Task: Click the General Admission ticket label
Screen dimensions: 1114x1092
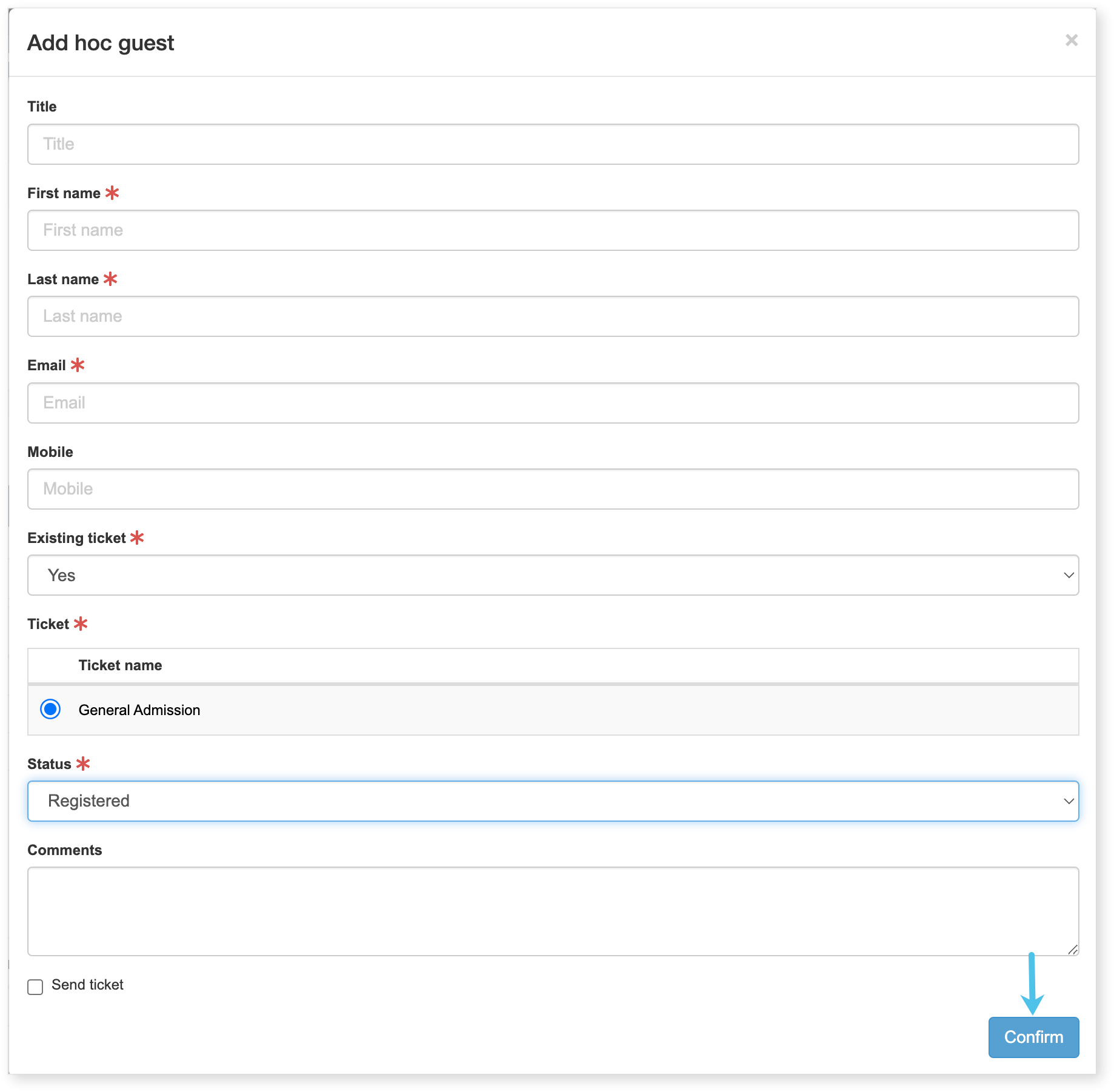Action: tap(139, 710)
